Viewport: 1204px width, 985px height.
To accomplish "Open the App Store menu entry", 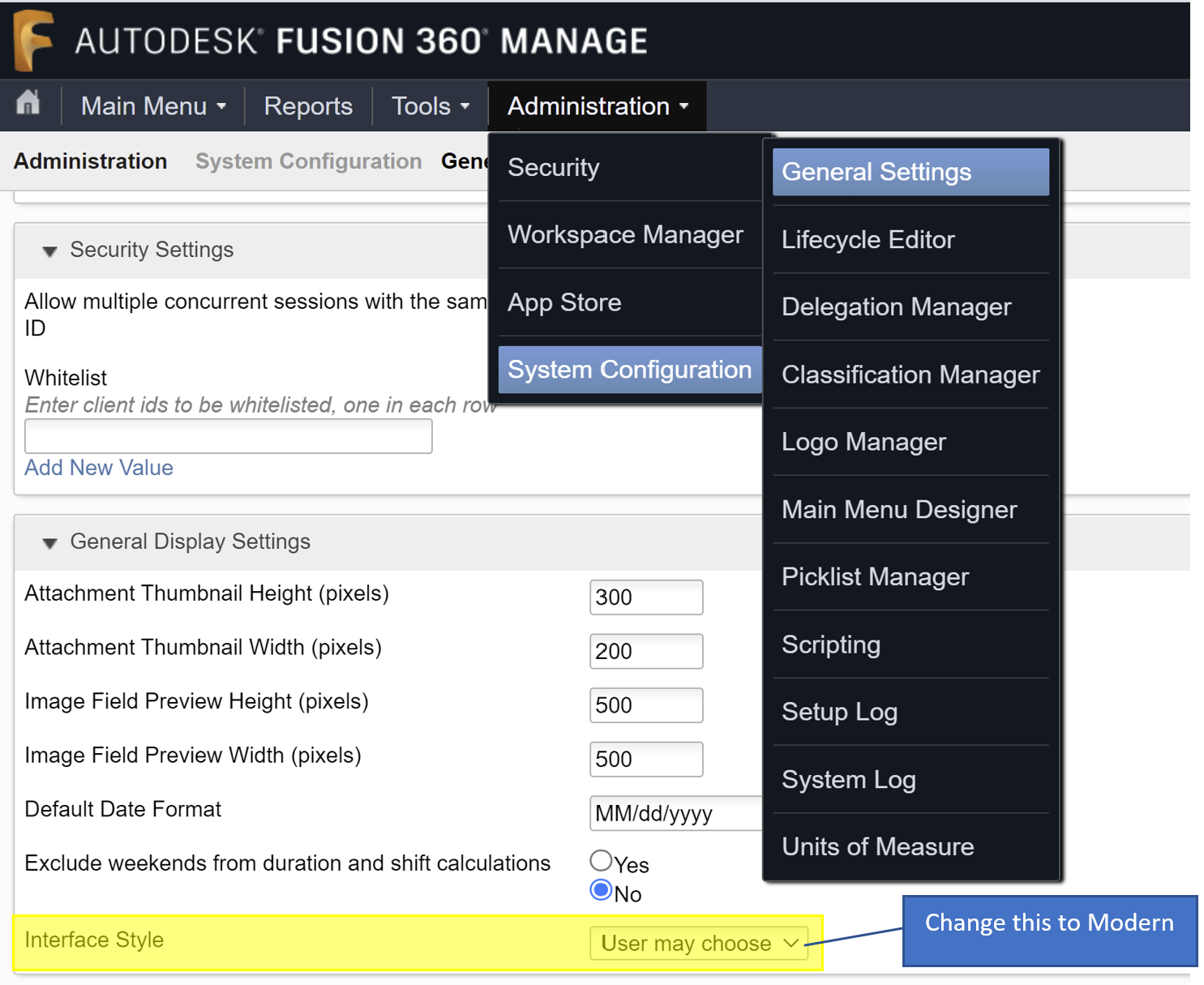I will [x=565, y=302].
